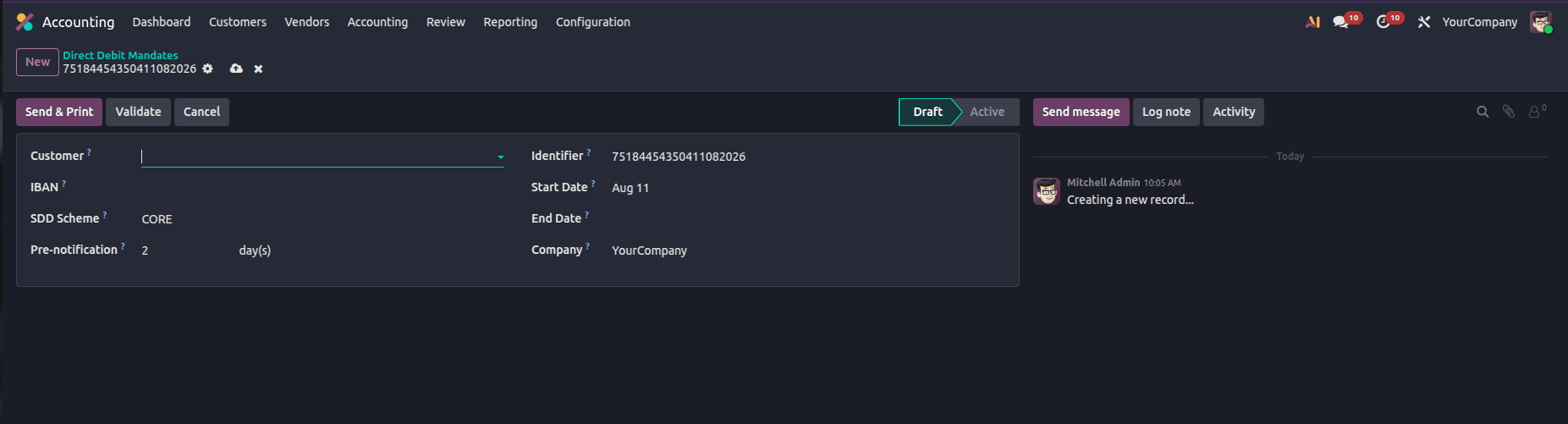Search messages with the magnifier icon
This screenshot has height=424, width=1568.
click(x=1483, y=112)
